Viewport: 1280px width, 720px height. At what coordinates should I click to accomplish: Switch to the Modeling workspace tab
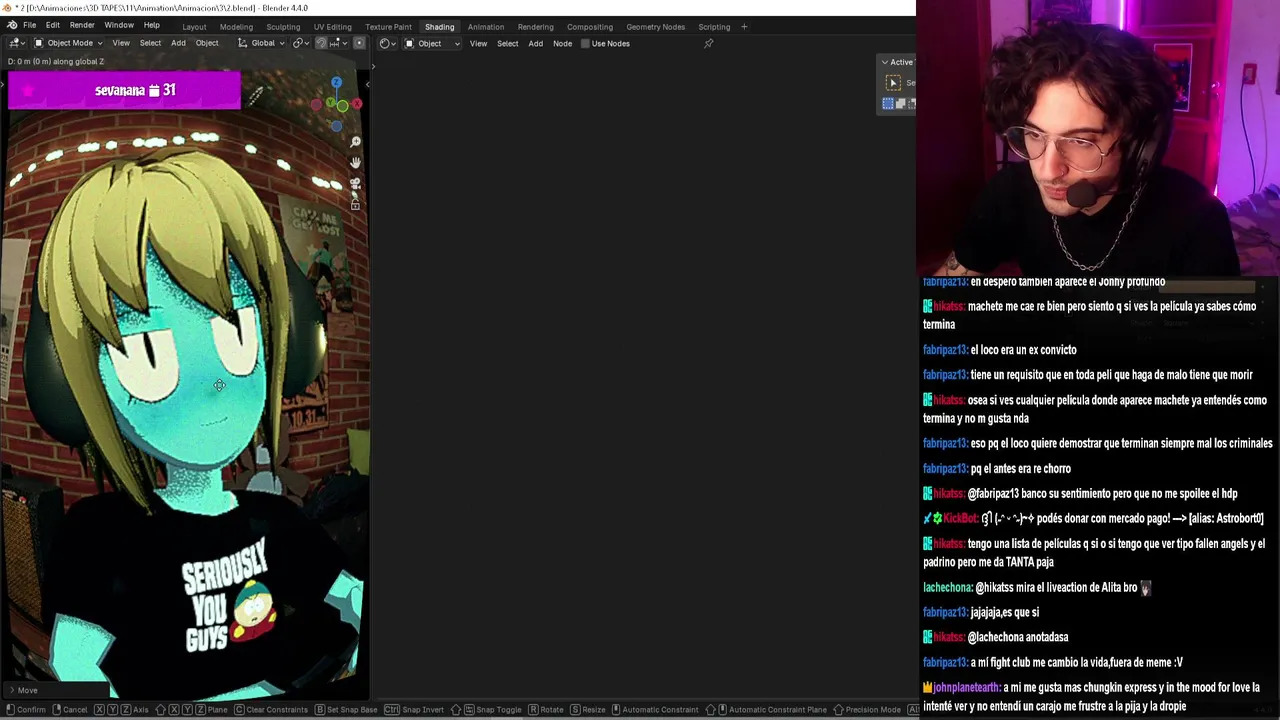pos(236,27)
